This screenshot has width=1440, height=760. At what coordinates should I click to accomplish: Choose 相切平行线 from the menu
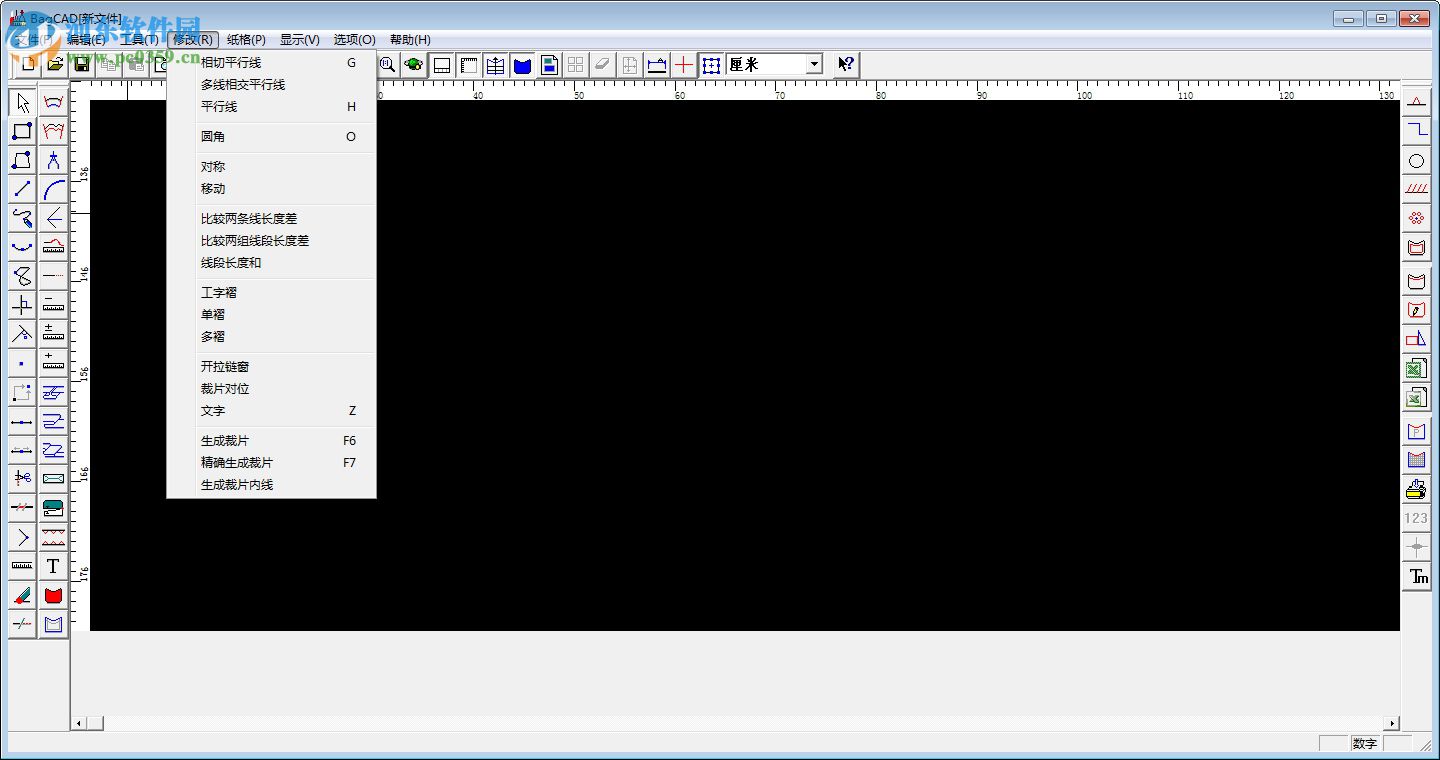pos(271,63)
